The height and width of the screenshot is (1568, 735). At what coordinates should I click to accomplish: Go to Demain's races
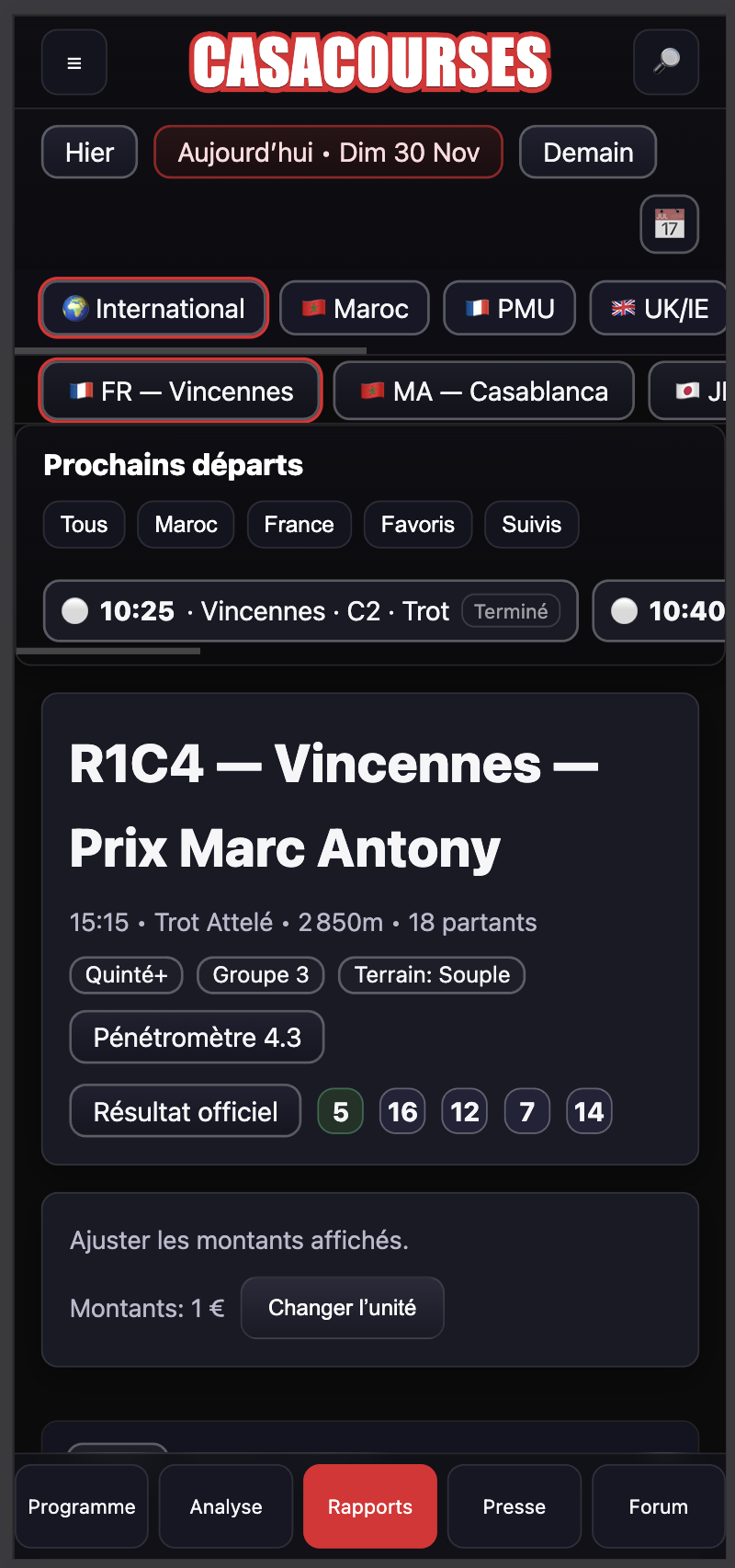588,153
